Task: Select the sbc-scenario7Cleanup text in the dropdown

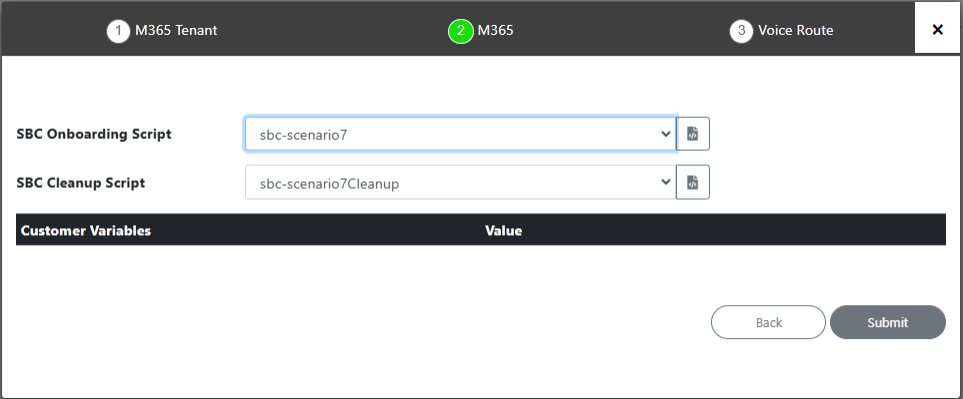Action: tap(330, 183)
